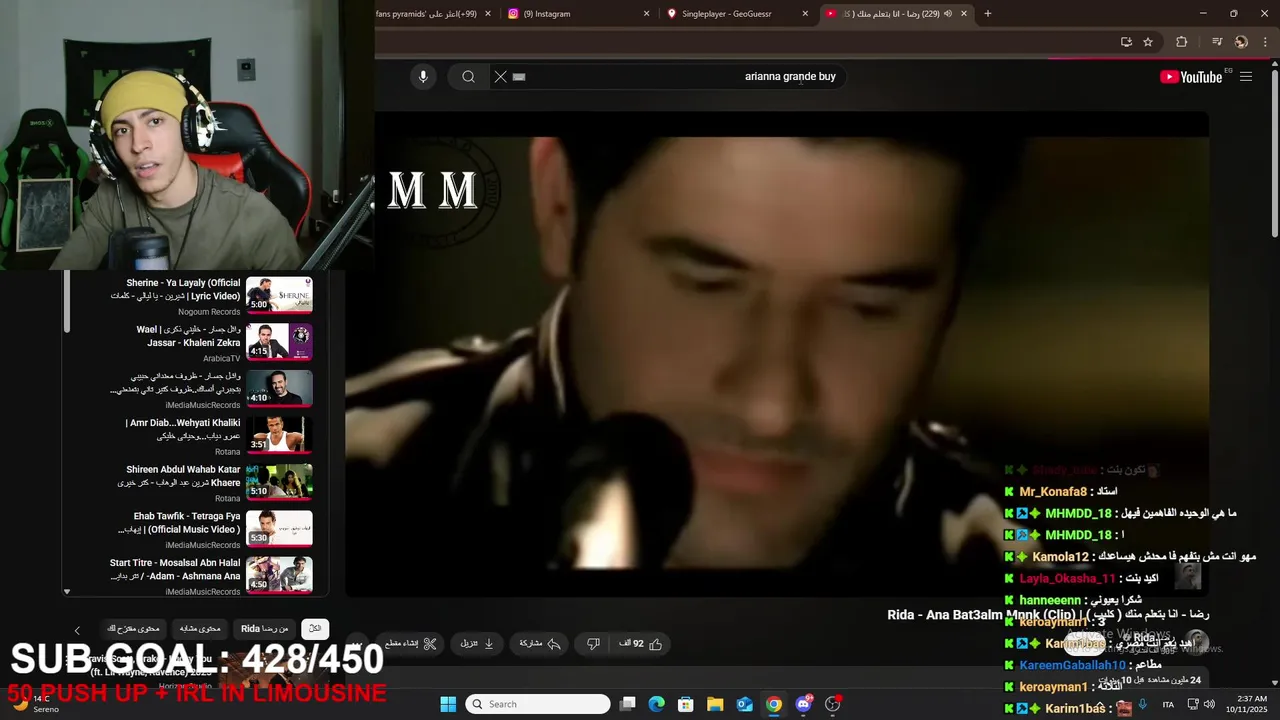Image resolution: width=1280 pixels, height=720 pixels.
Task: Open Outlook from taskbar
Action: (x=744, y=704)
